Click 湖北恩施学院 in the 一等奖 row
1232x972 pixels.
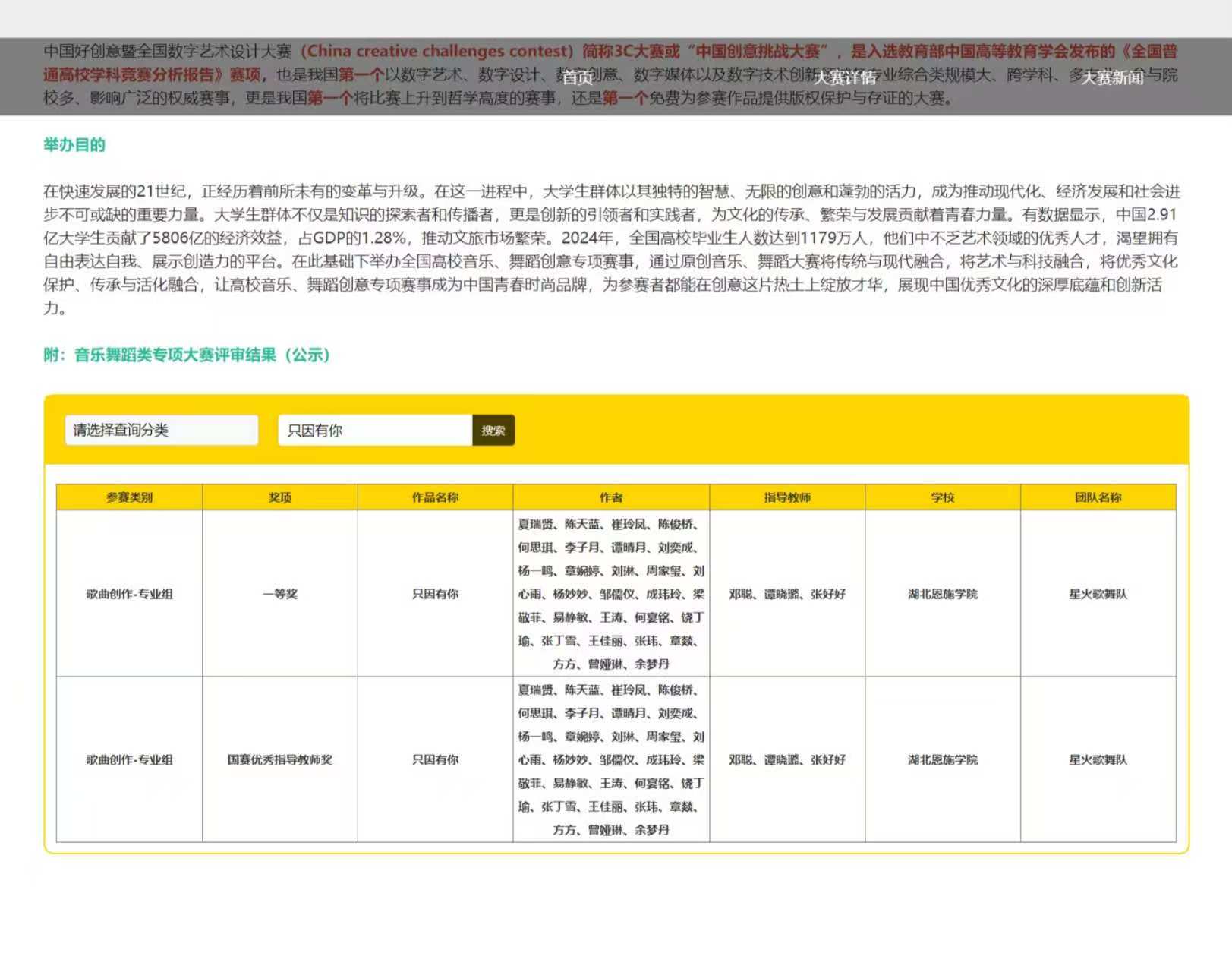click(943, 594)
